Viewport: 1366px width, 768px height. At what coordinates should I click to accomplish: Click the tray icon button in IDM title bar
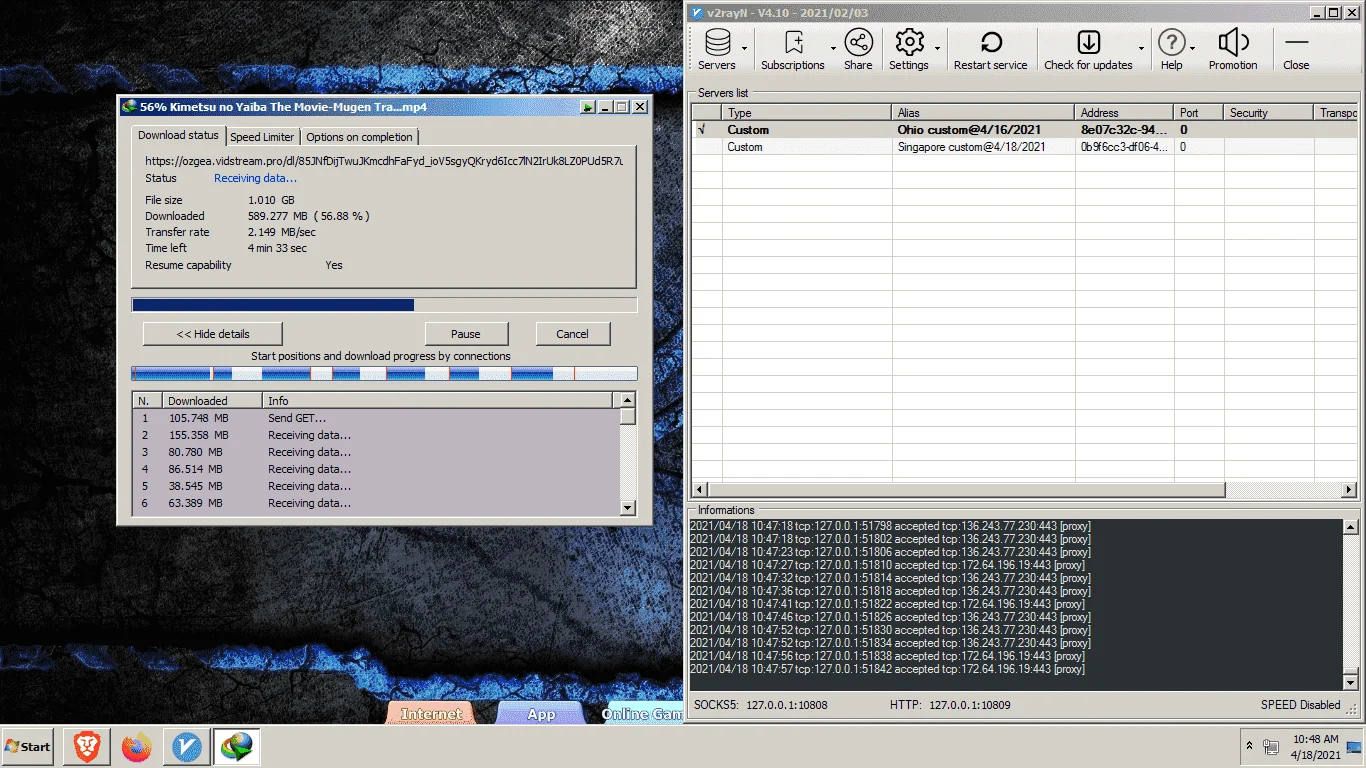click(588, 107)
